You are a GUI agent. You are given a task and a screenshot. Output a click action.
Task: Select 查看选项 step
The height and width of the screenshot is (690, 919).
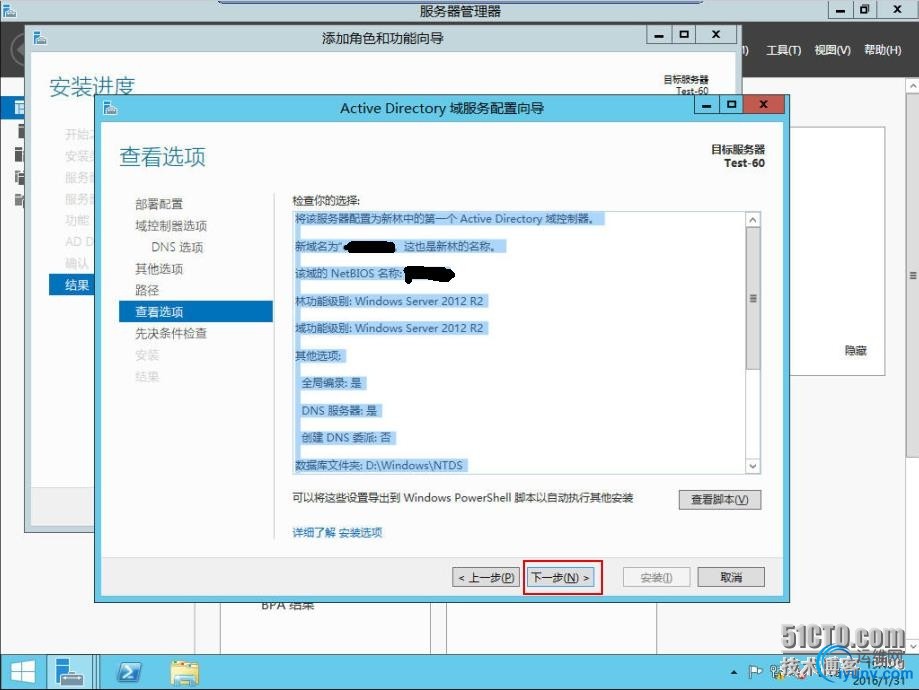coord(196,311)
